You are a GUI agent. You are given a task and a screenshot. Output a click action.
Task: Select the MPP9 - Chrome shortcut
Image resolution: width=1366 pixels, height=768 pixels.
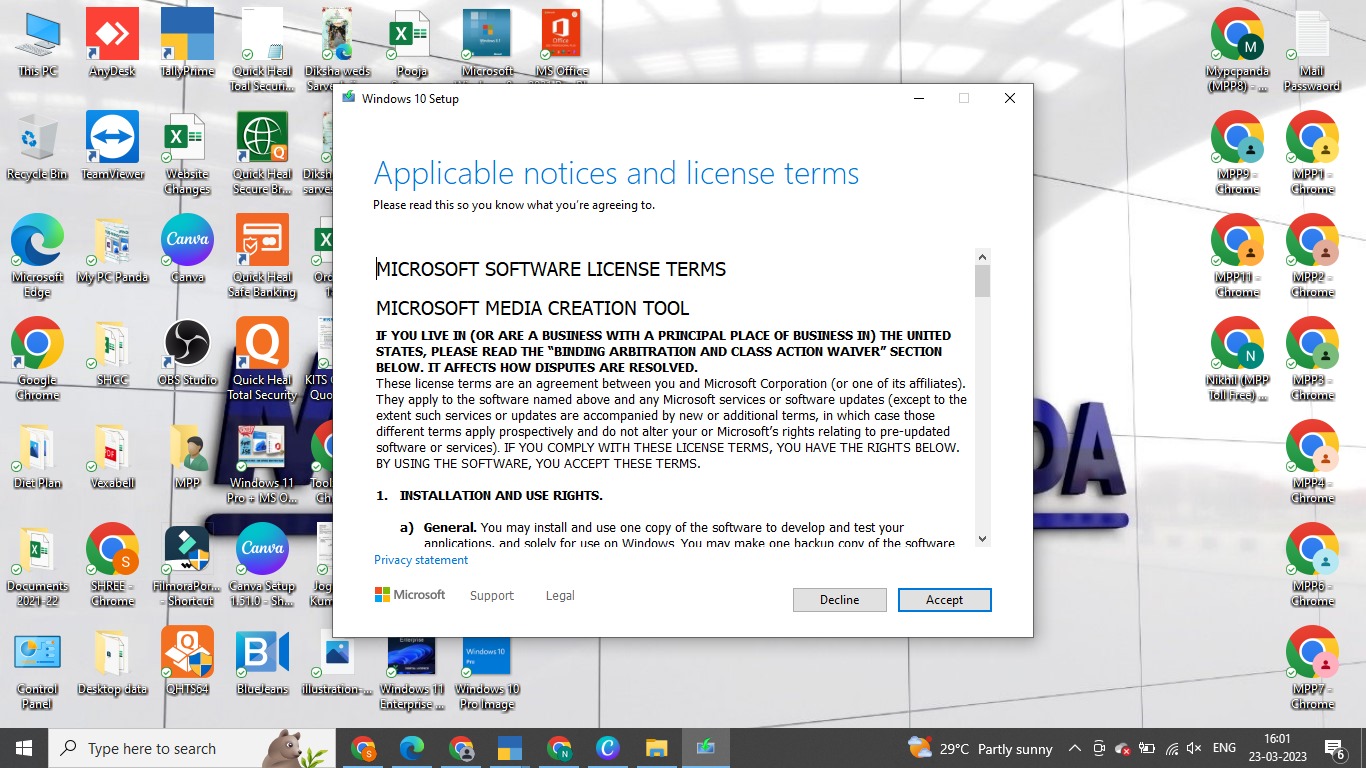pyautogui.click(x=1237, y=154)
